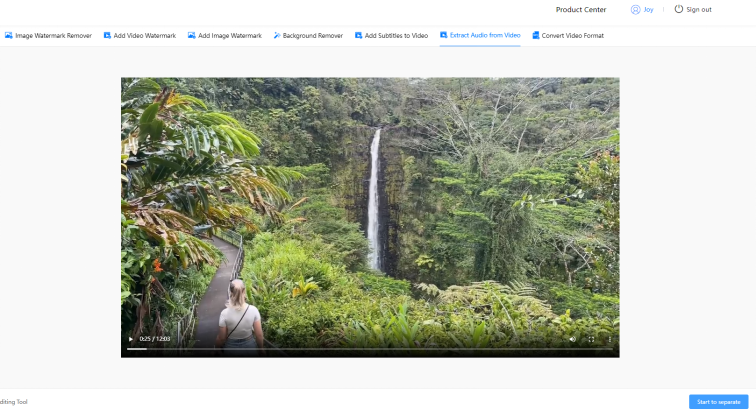This screenshot has width=756, height=410.
Task: Switch to Add Video Watermark tab
Action: pos(140,36)
